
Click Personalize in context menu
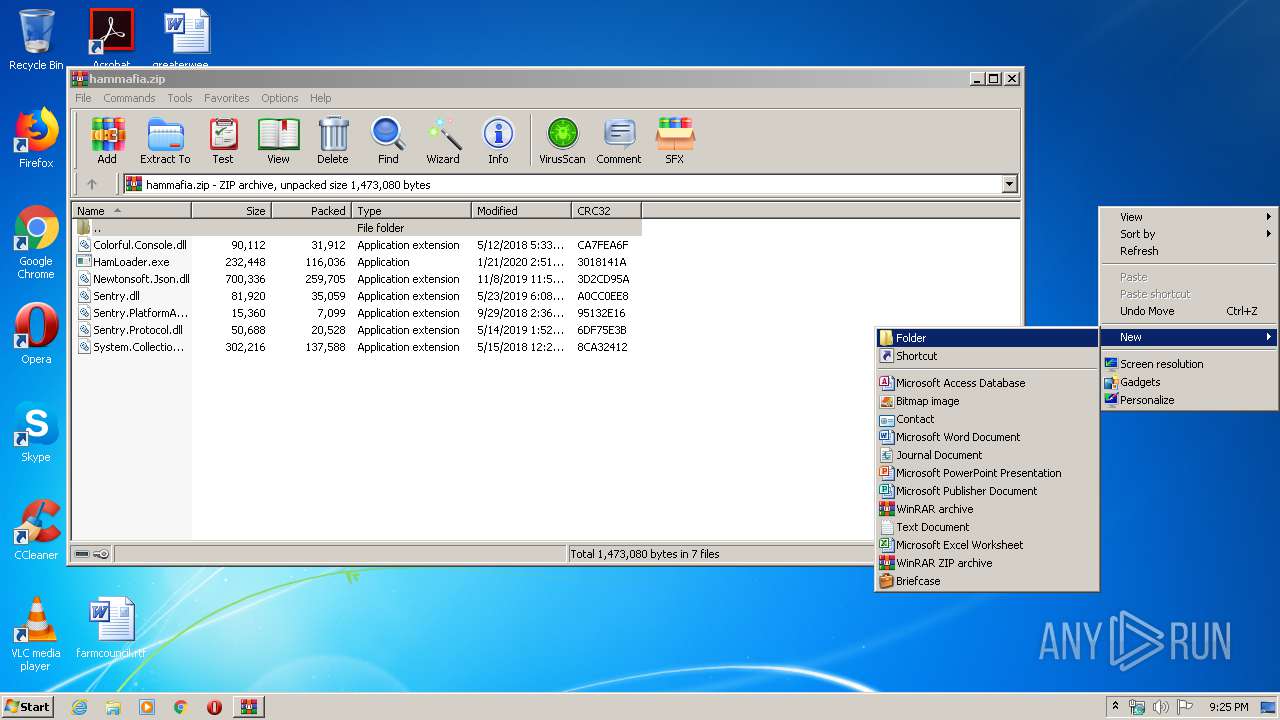coord(1189,400)
